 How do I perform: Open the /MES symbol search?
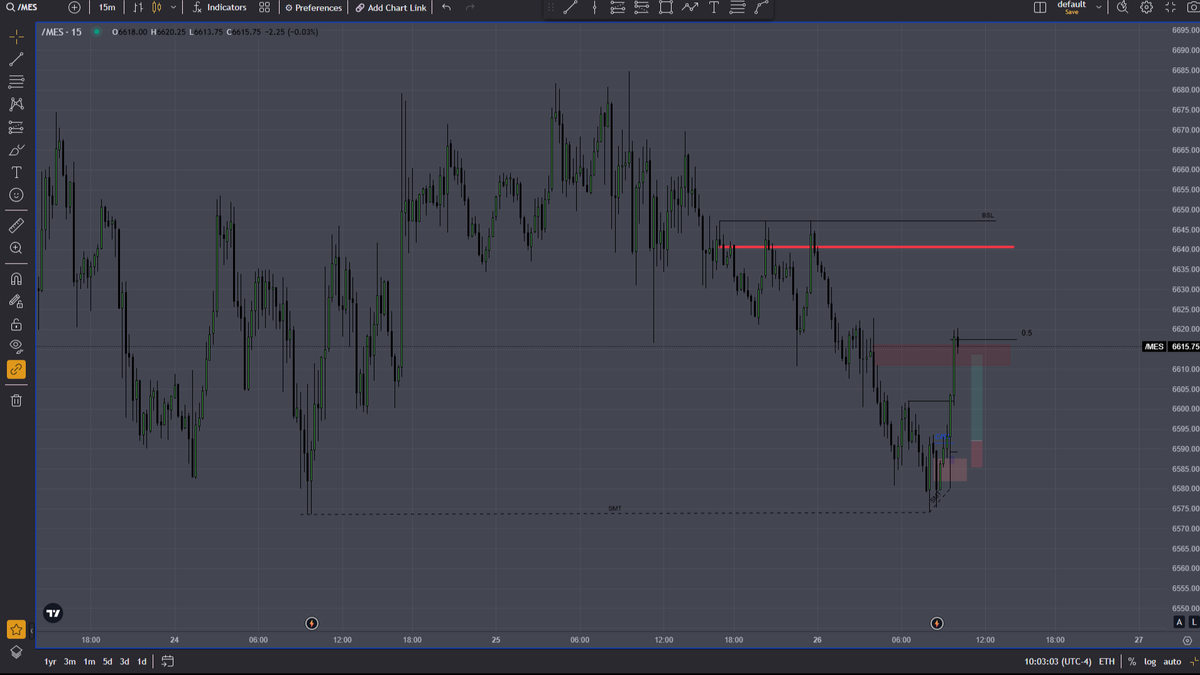click(x=21, y=7)
